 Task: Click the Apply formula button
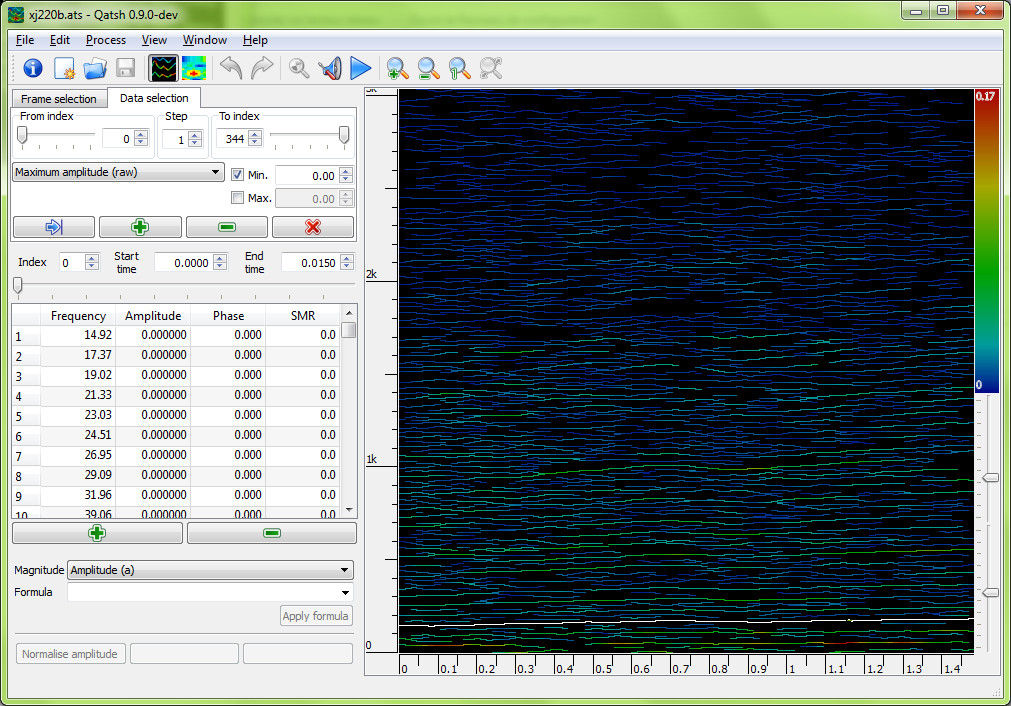point(316,616)
